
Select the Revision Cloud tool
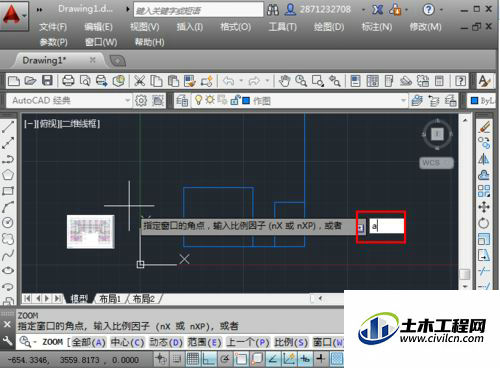point(8,239)
